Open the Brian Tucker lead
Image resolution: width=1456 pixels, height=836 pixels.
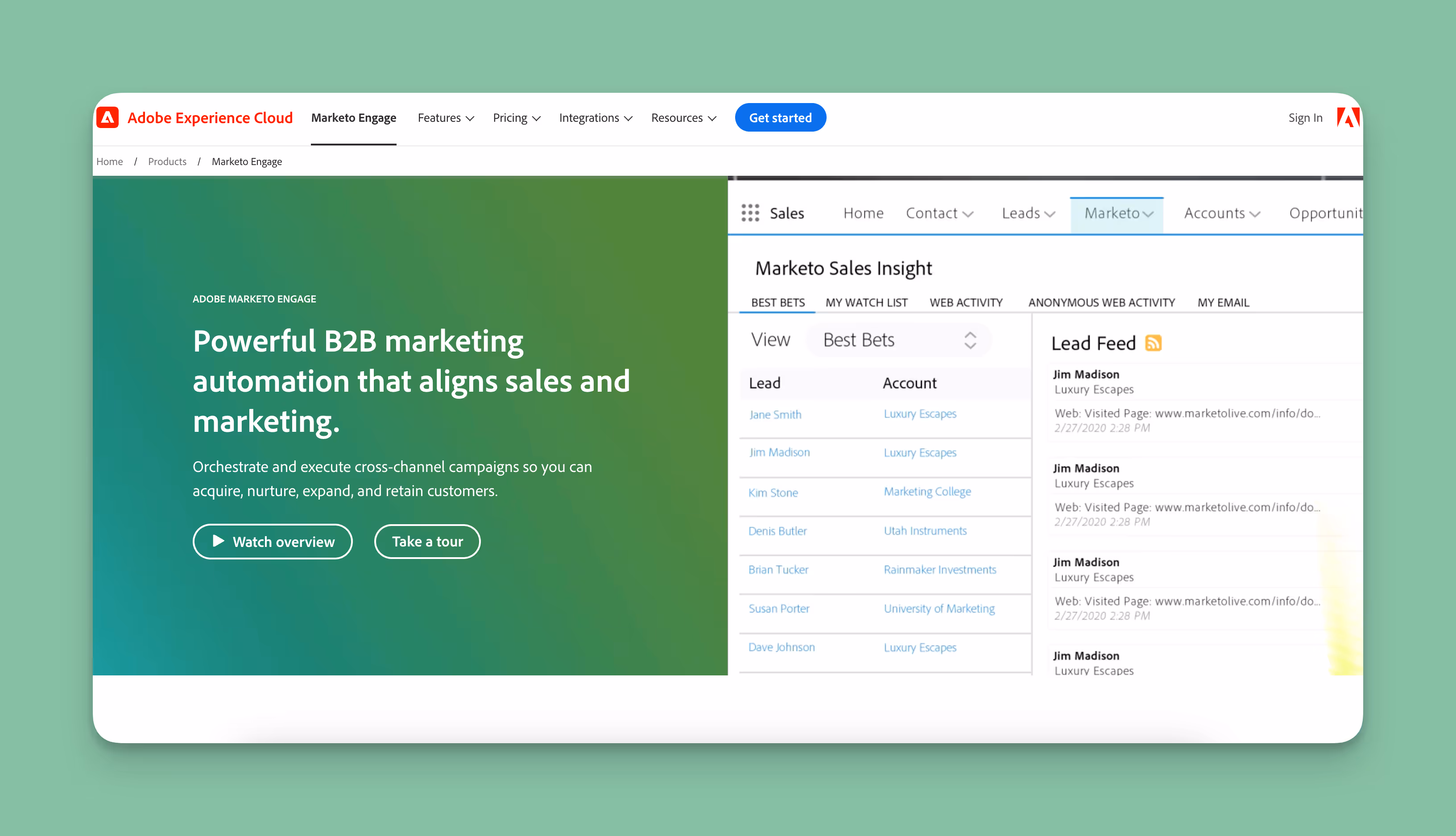coord(778,569)
